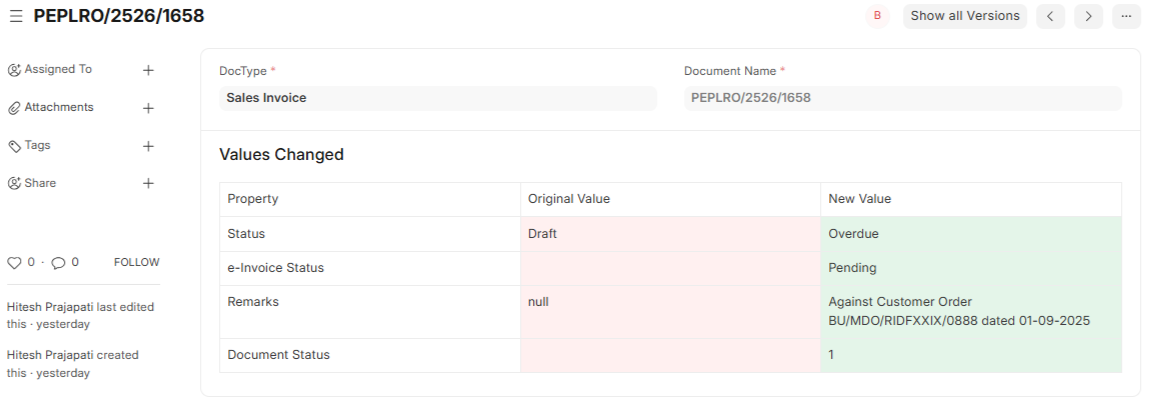
Task: Open the three-dot more options menu
Action: [x=1126, y=16]
